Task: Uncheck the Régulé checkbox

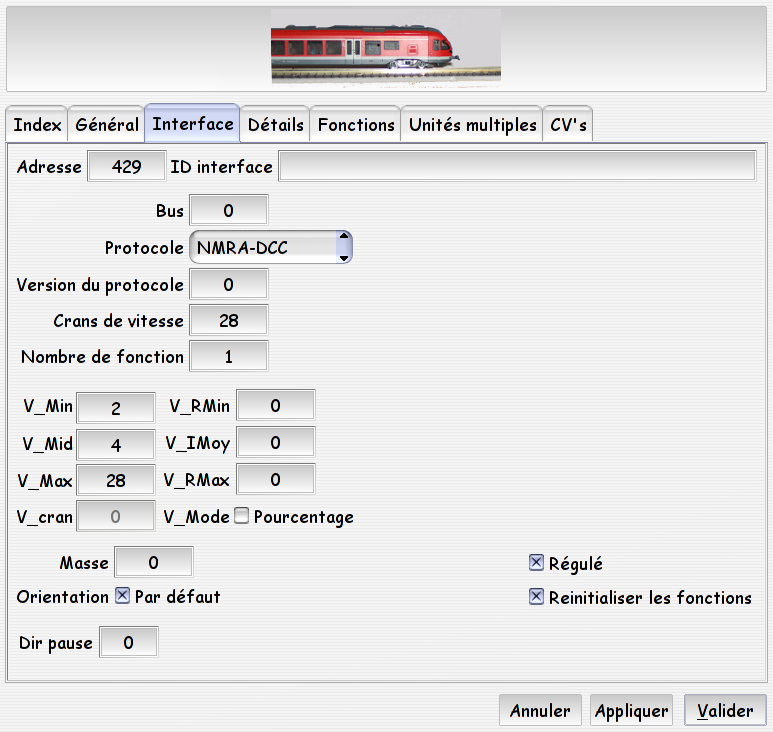Action: pos(536,562)
